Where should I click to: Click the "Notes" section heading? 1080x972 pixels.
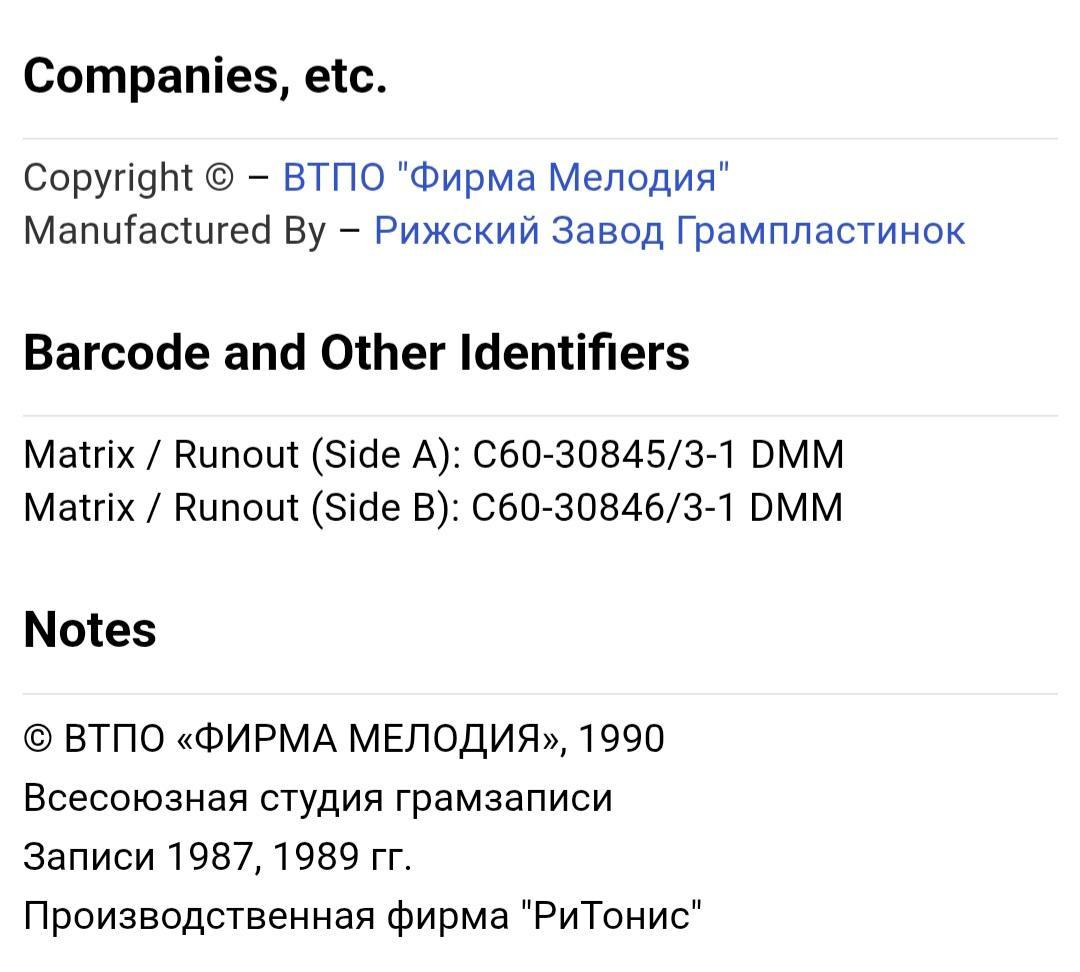(90, 630)
